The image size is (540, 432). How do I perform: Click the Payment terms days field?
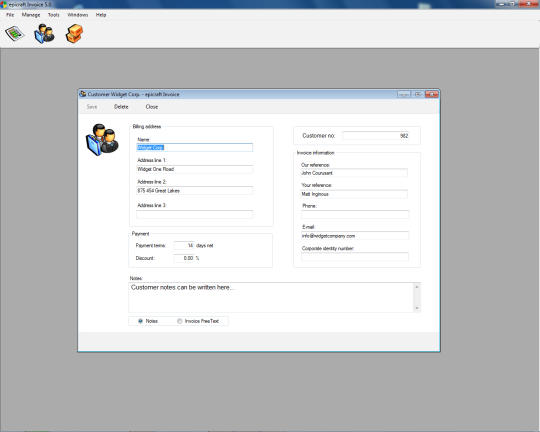[184, 245]
